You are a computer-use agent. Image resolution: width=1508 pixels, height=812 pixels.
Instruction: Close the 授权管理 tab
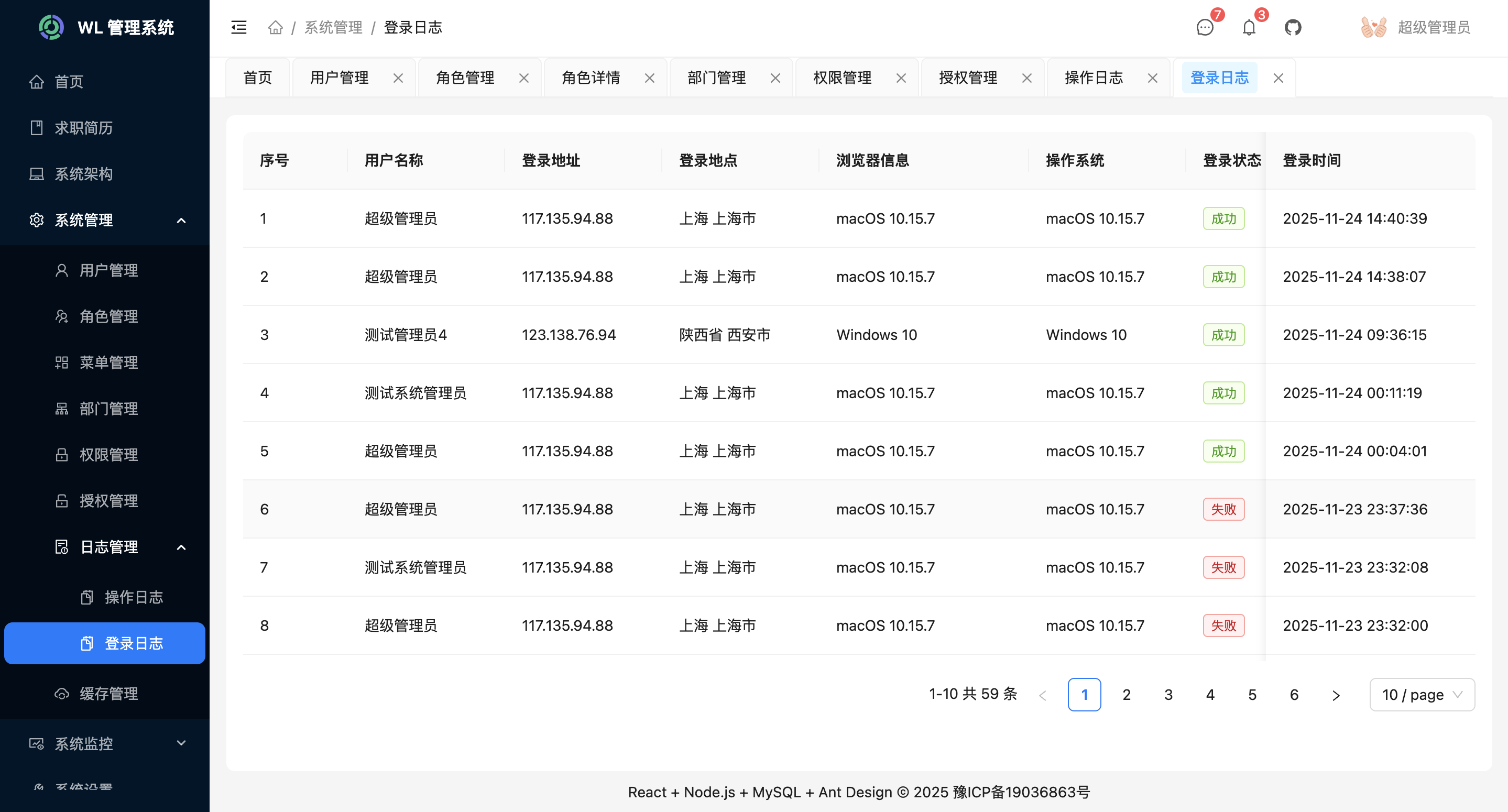pyautogui.click(x=1027, y=78)
